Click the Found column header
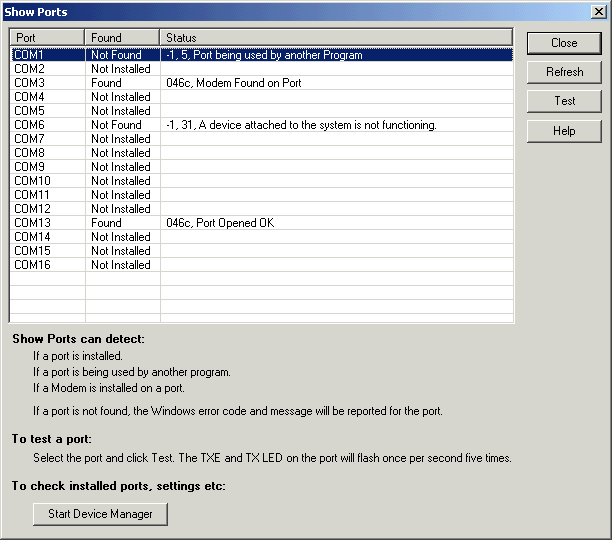Viewport: 612px width, 540px height. click(x=122, y=37)
